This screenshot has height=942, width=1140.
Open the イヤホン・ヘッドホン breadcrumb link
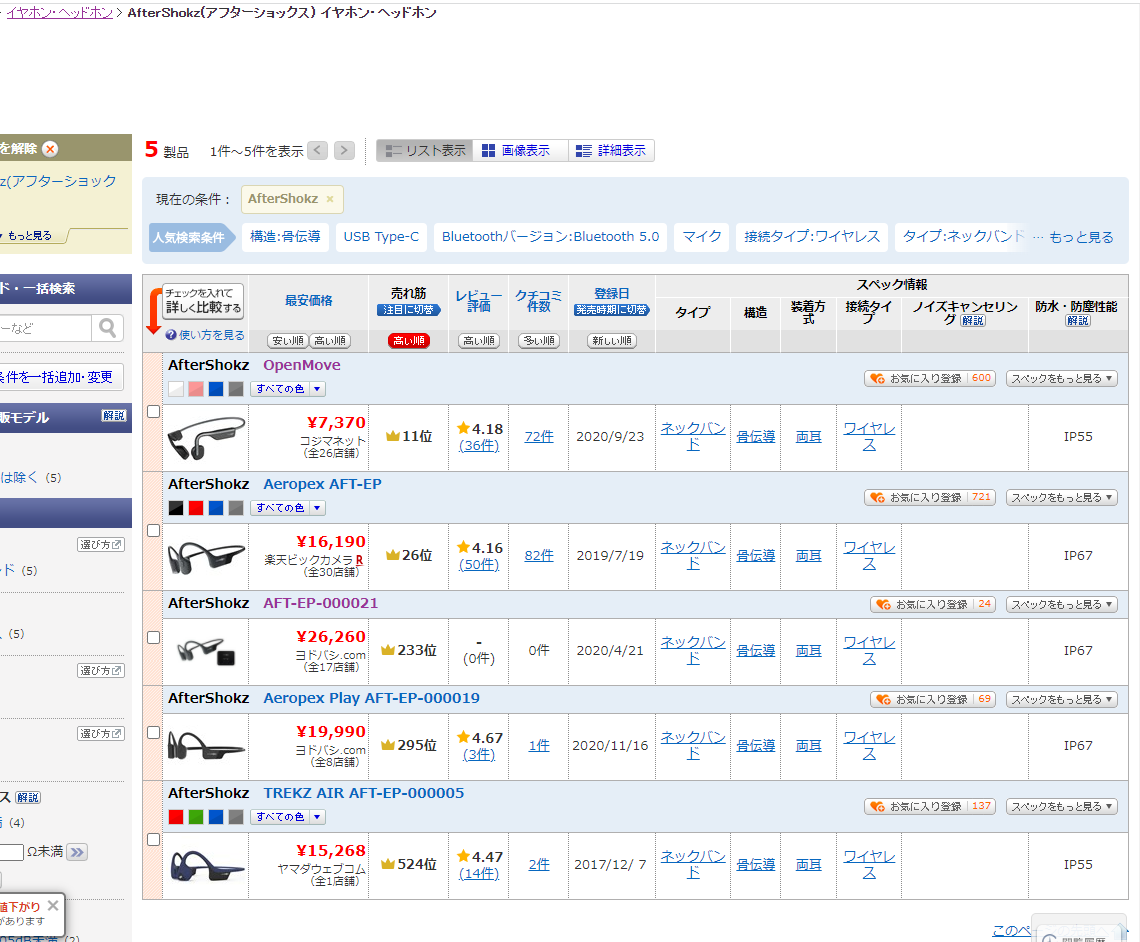pyautogui.click(x=60, y=12)
